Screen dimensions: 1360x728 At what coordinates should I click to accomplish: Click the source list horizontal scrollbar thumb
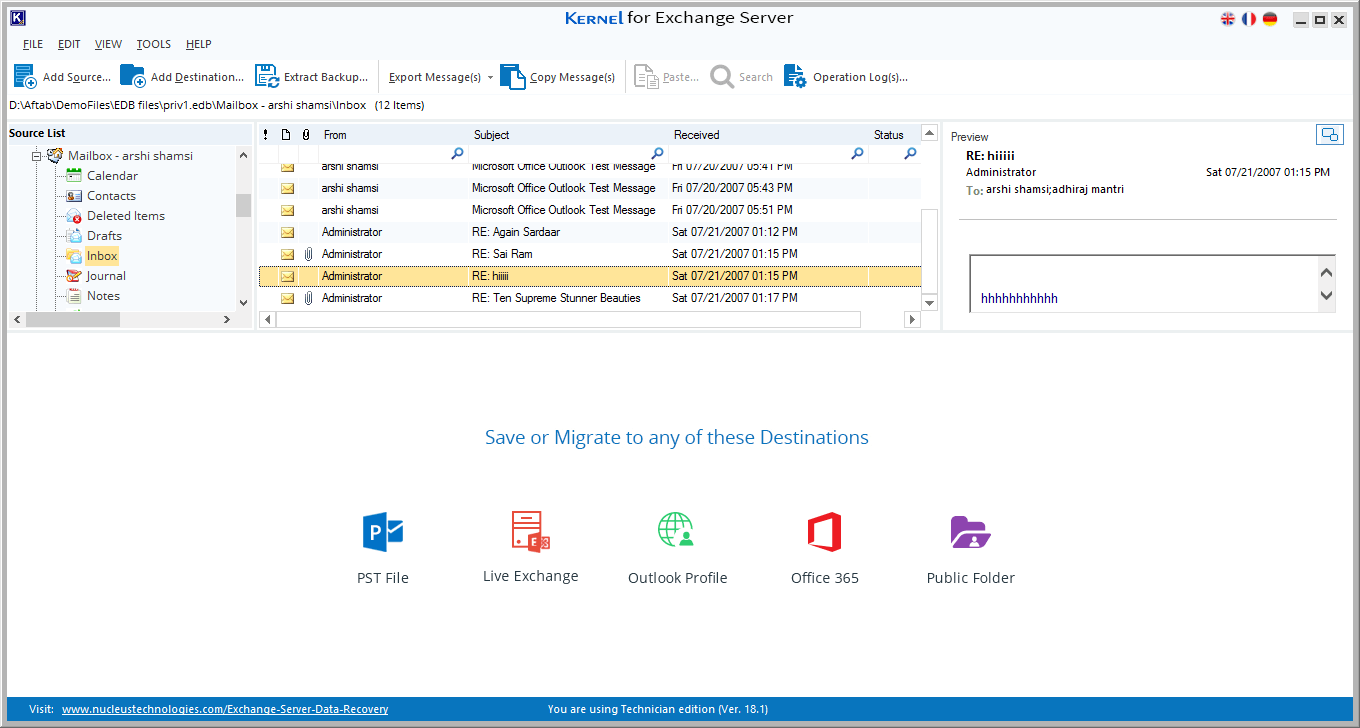[x=73, y=319]
